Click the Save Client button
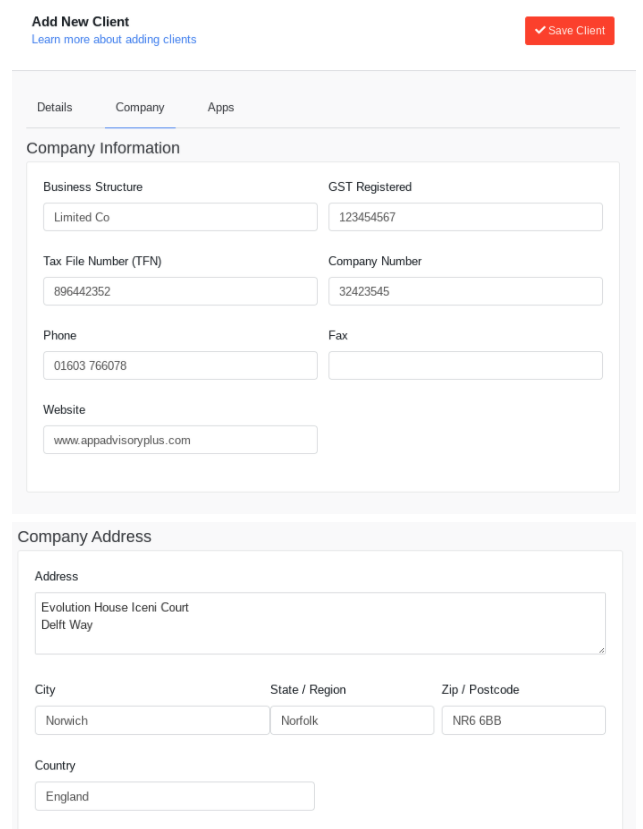This screenshot has width=643, height=829. [569, 31]
